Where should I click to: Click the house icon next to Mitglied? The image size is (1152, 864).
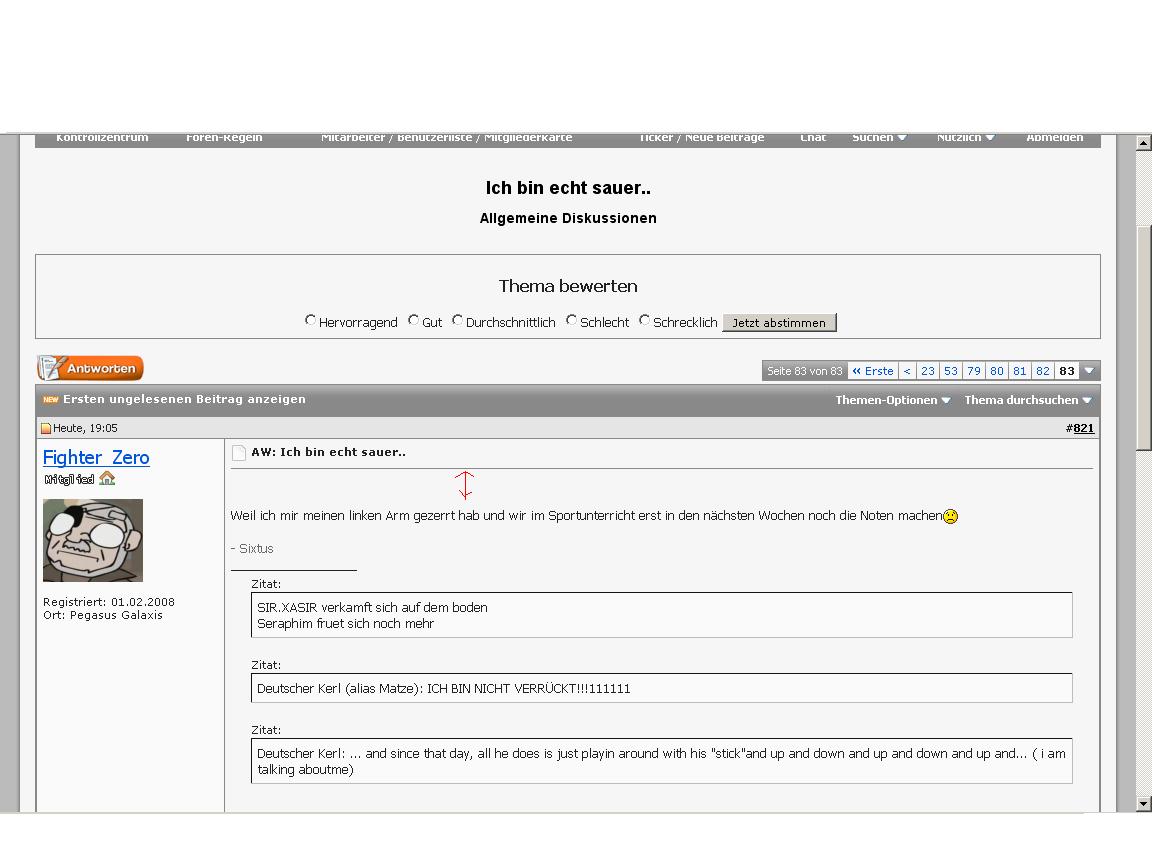click(x=107, y=479)
